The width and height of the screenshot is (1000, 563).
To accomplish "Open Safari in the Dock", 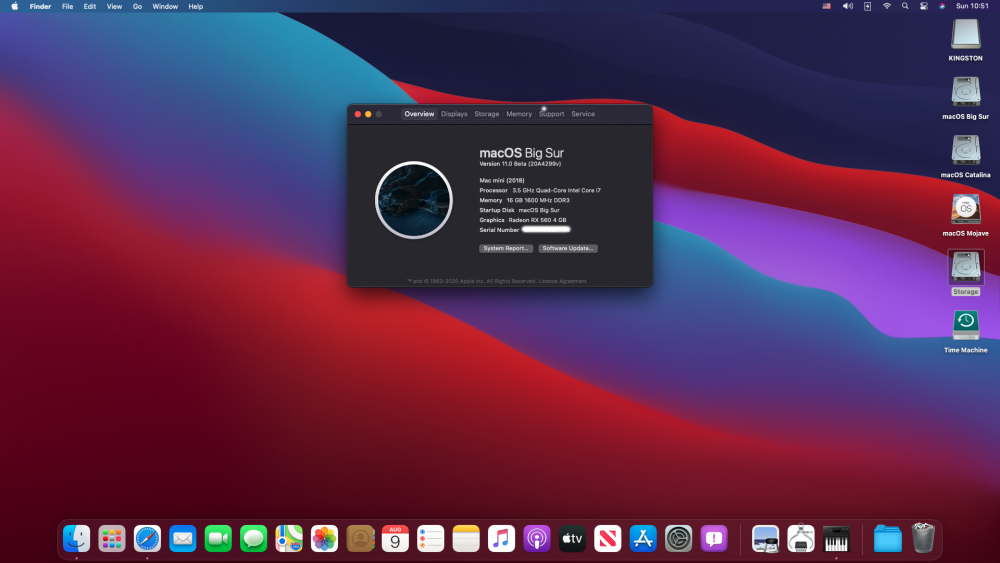I will pyautogui.click(x=147, y=539).
